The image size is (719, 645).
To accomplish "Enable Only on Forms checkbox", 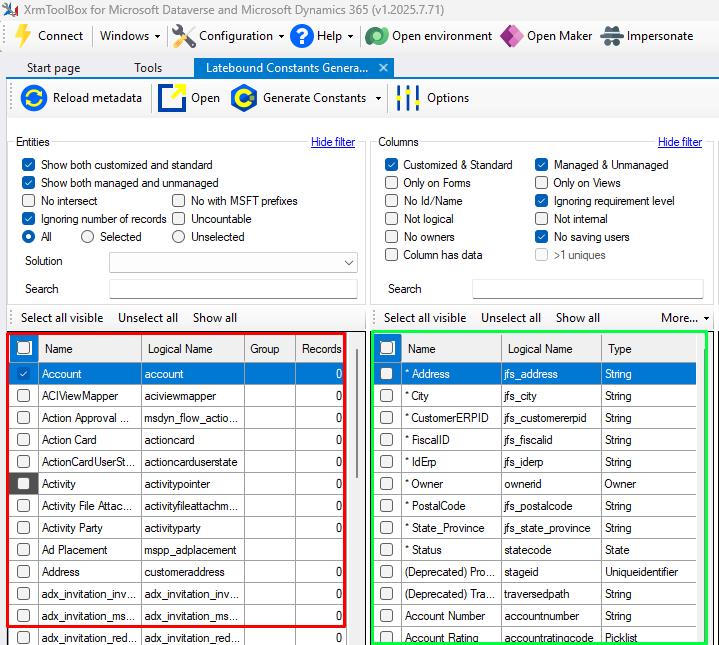I will pos(391,182).
